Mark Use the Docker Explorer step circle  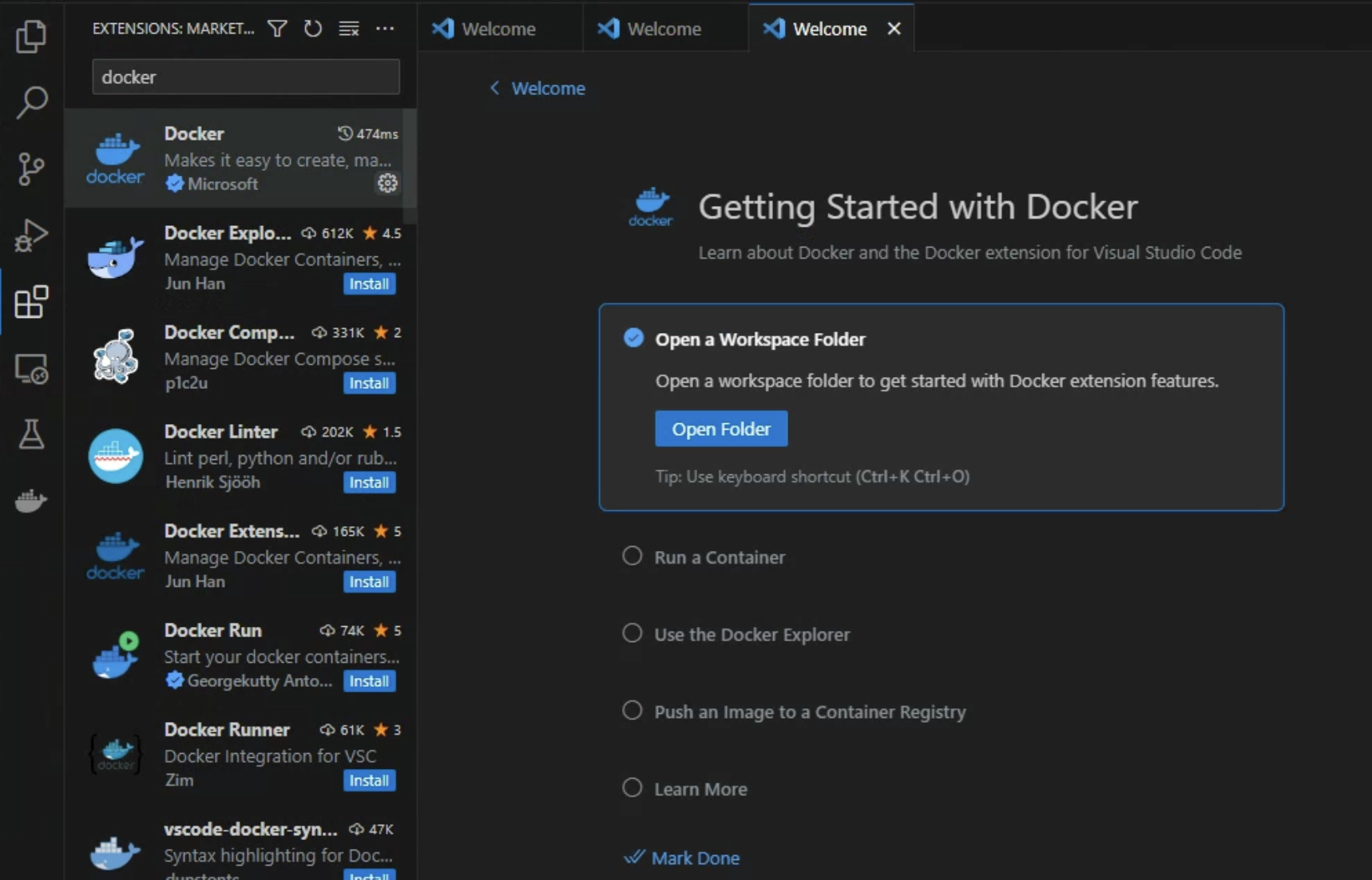click(x=632, y=633)
